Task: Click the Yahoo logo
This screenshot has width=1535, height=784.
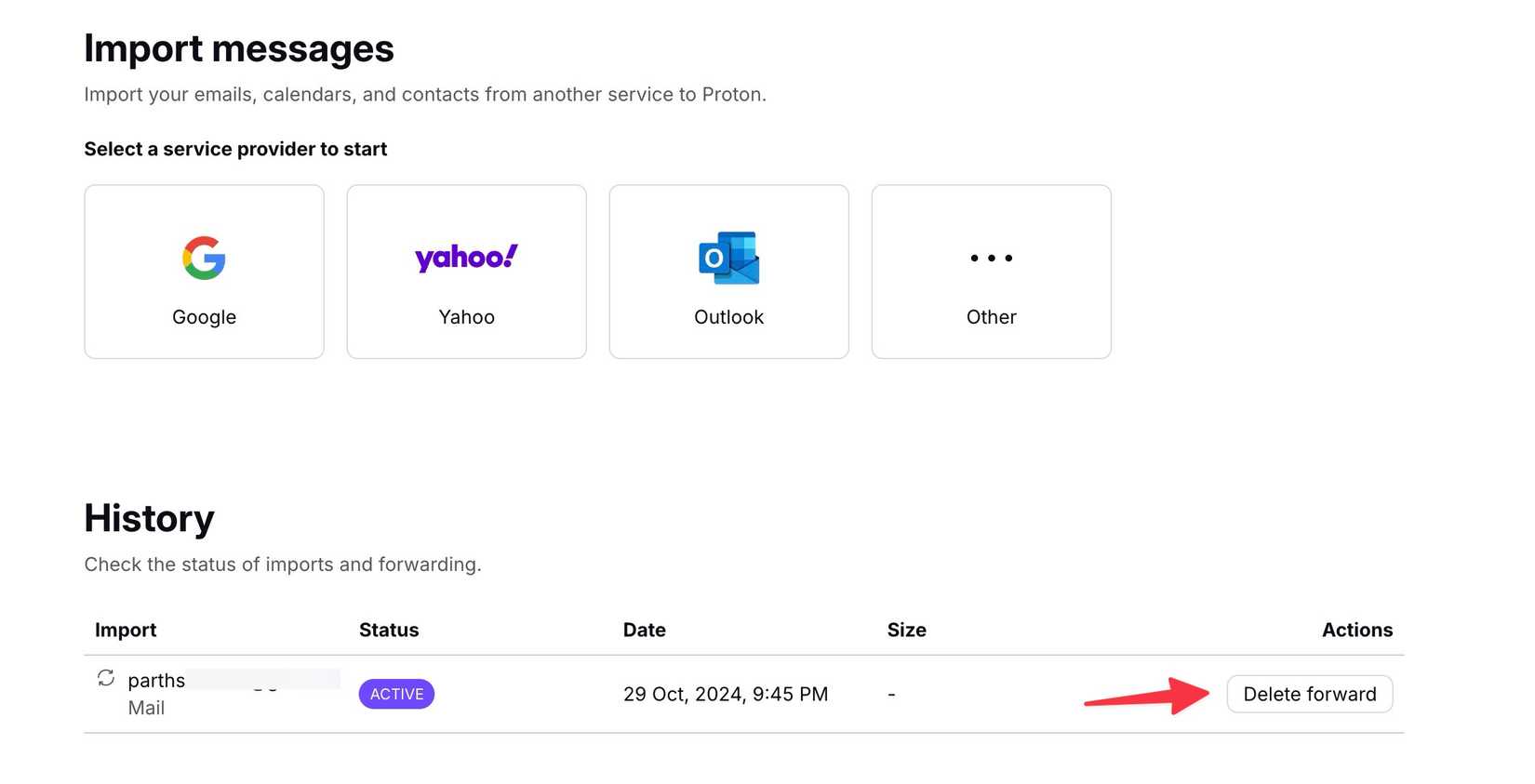Action: tap(466, 257)
